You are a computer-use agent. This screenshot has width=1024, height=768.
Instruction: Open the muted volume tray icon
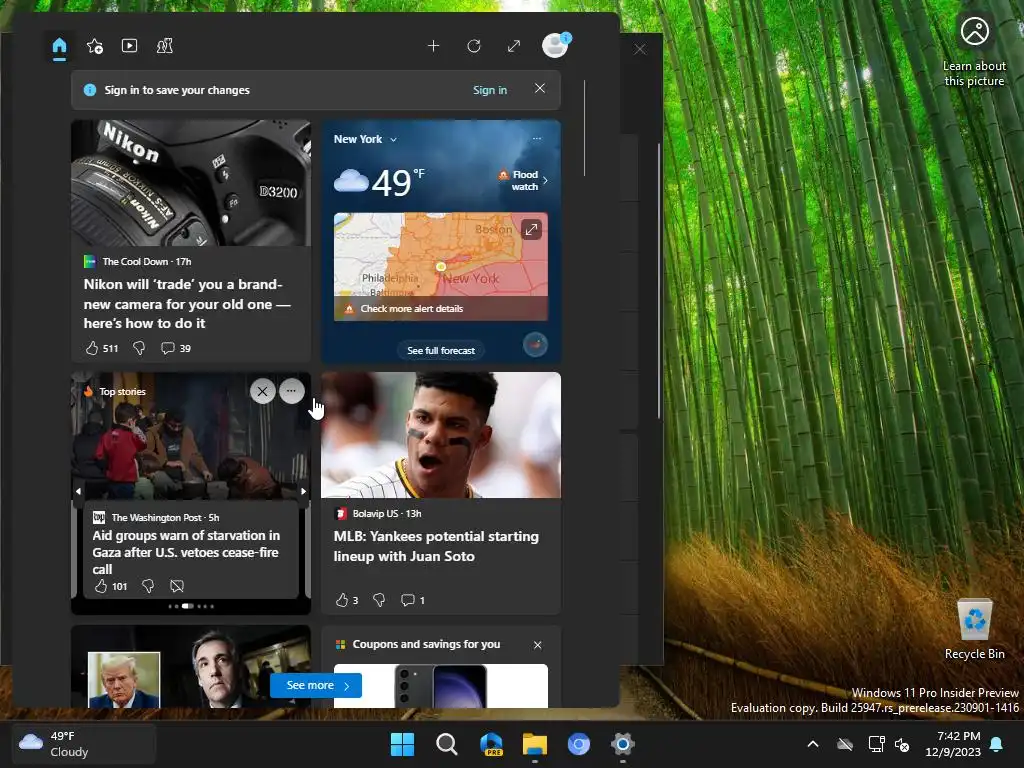pos(902,744)
